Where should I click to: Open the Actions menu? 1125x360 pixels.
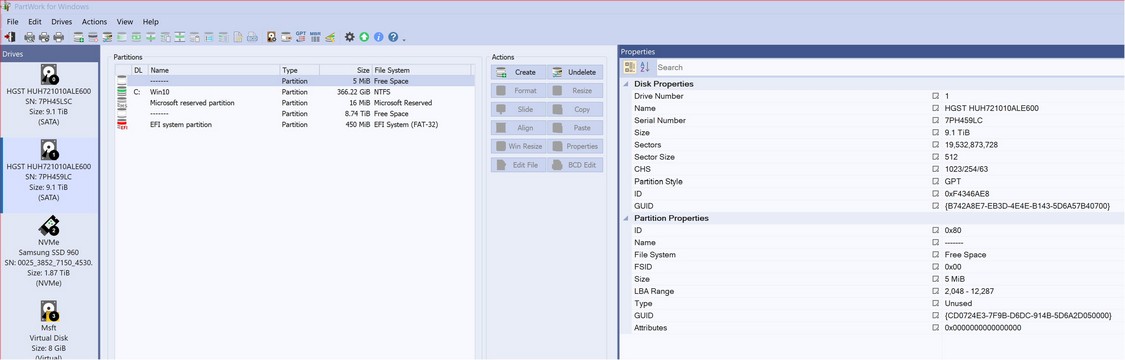94,22
